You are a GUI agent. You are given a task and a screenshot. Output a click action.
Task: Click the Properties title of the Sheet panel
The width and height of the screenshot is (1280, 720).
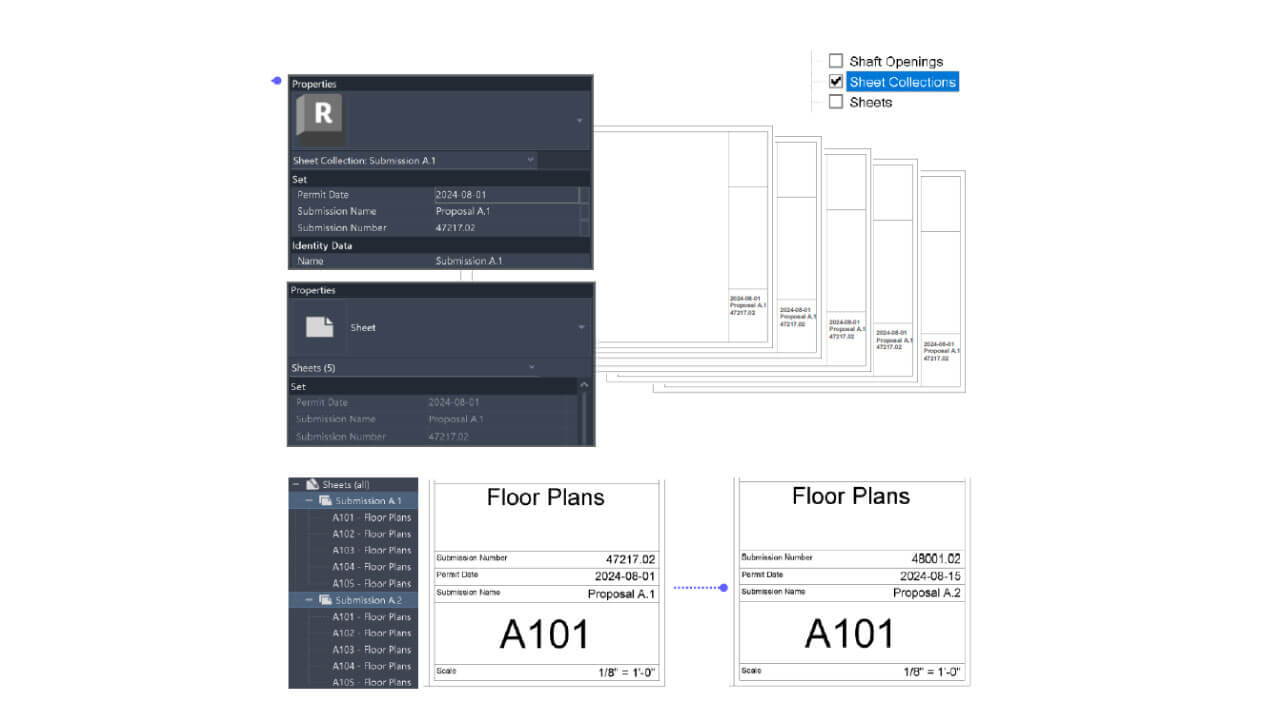tap(313, 290)
